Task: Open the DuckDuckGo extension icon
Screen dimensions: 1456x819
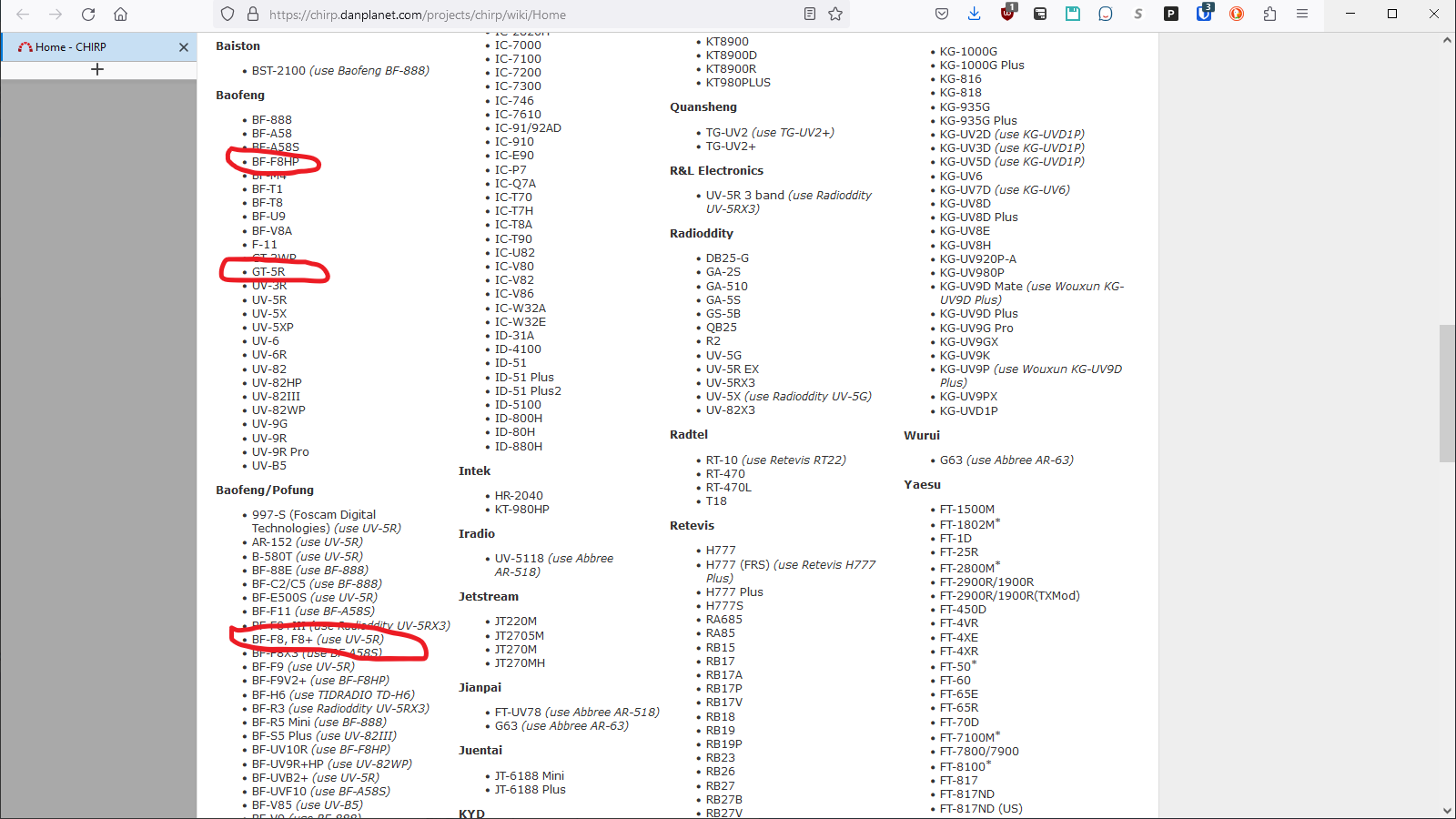Action: tap(1237, 14)
